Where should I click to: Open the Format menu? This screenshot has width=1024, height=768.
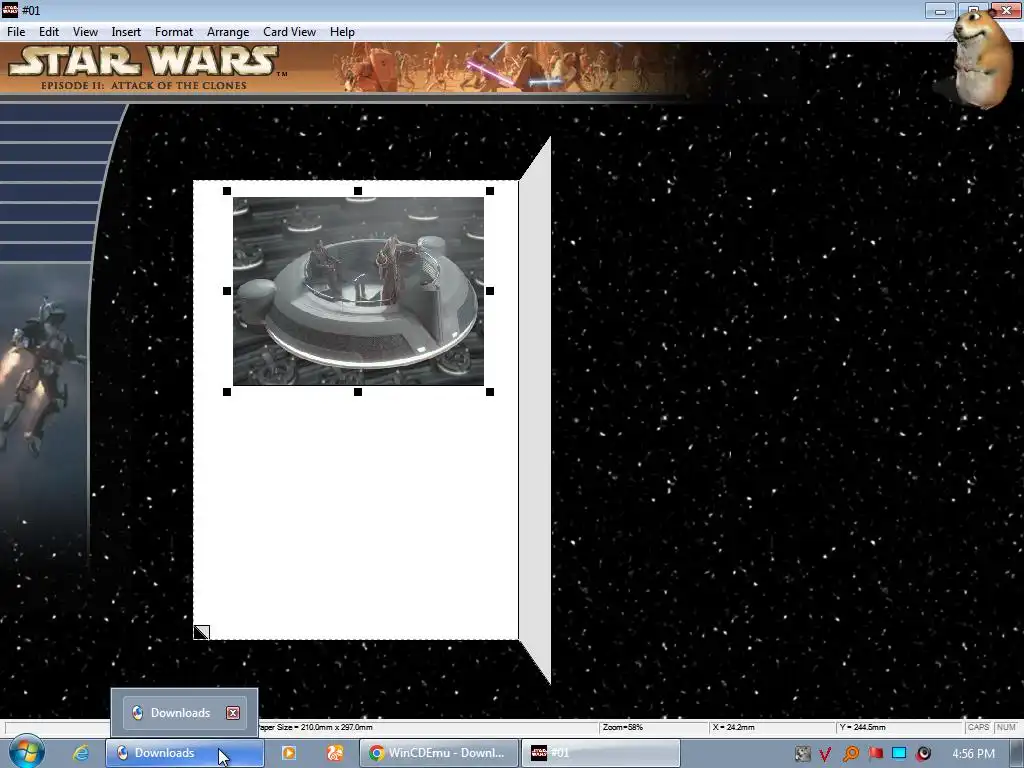[174, 31]
